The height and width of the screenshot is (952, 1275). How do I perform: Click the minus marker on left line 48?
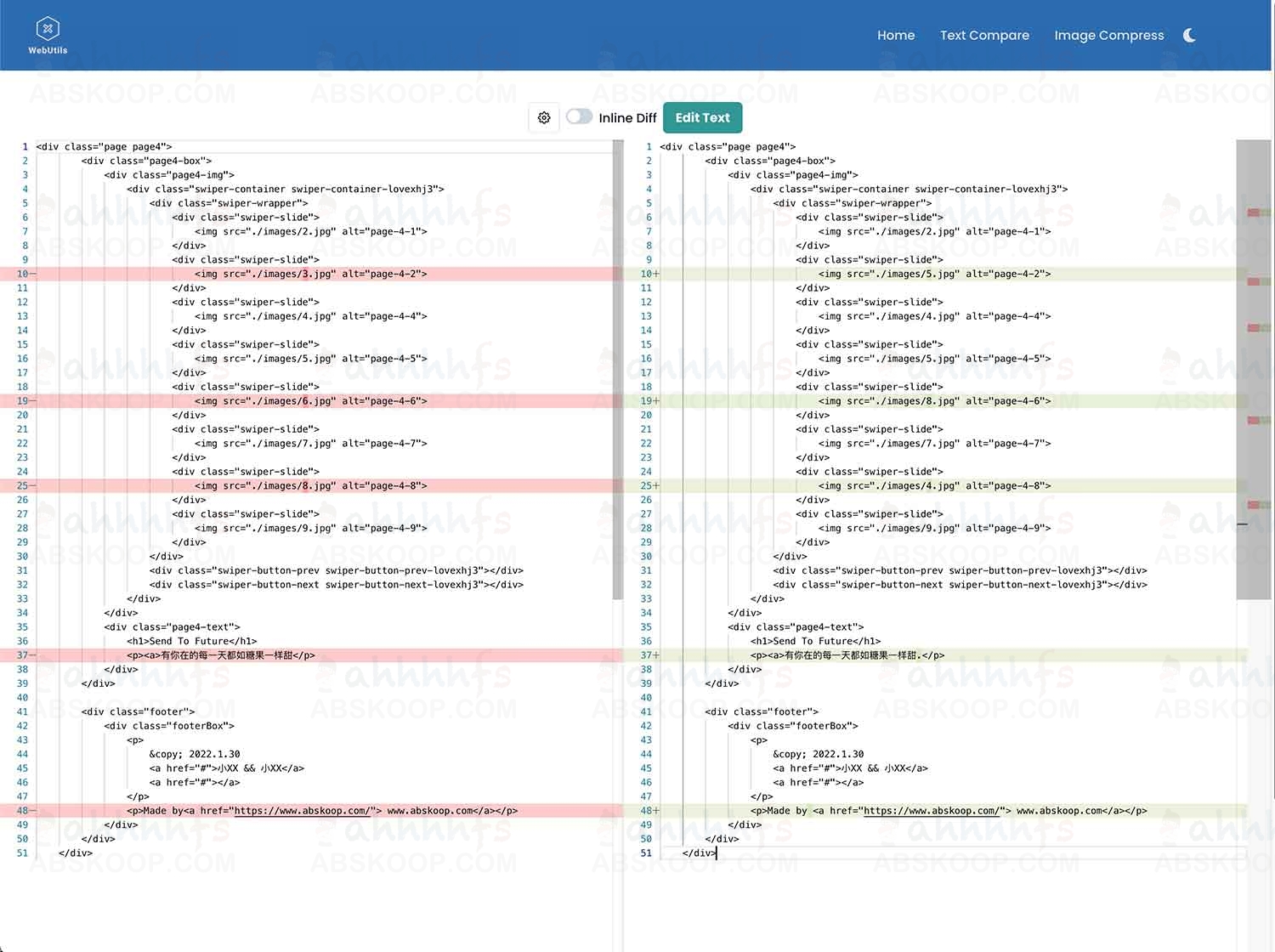33,811
